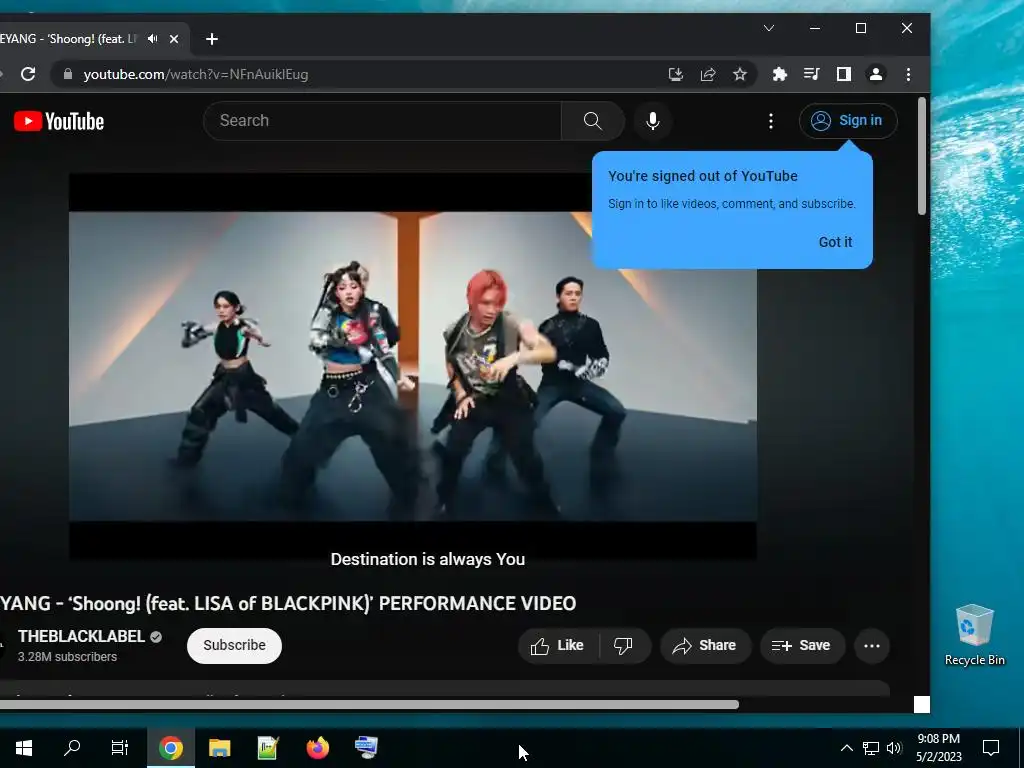Open Chrome extensions puzzle icon
The height and width of the screenshot is (768, 1024).
tap(780, 74)
